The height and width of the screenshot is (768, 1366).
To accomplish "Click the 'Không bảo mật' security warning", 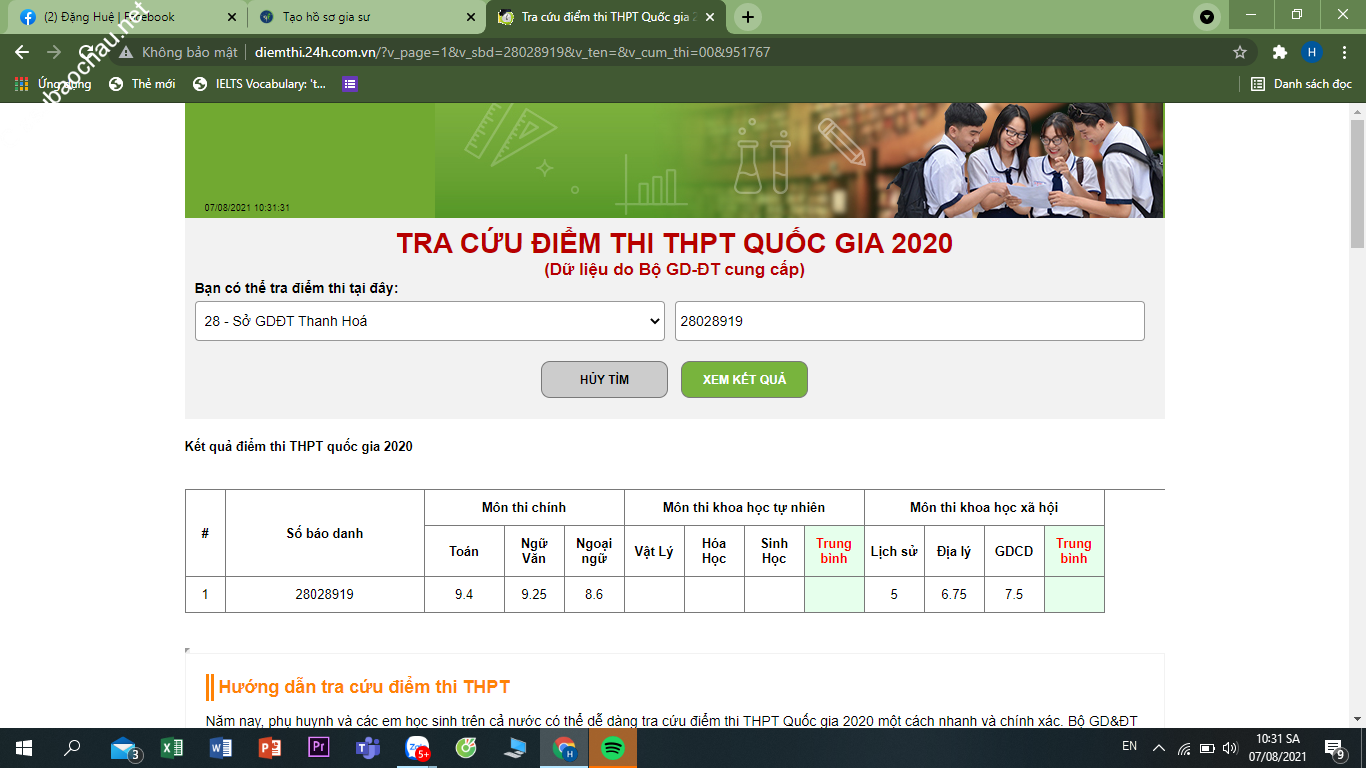I will (x=179, y=52).
